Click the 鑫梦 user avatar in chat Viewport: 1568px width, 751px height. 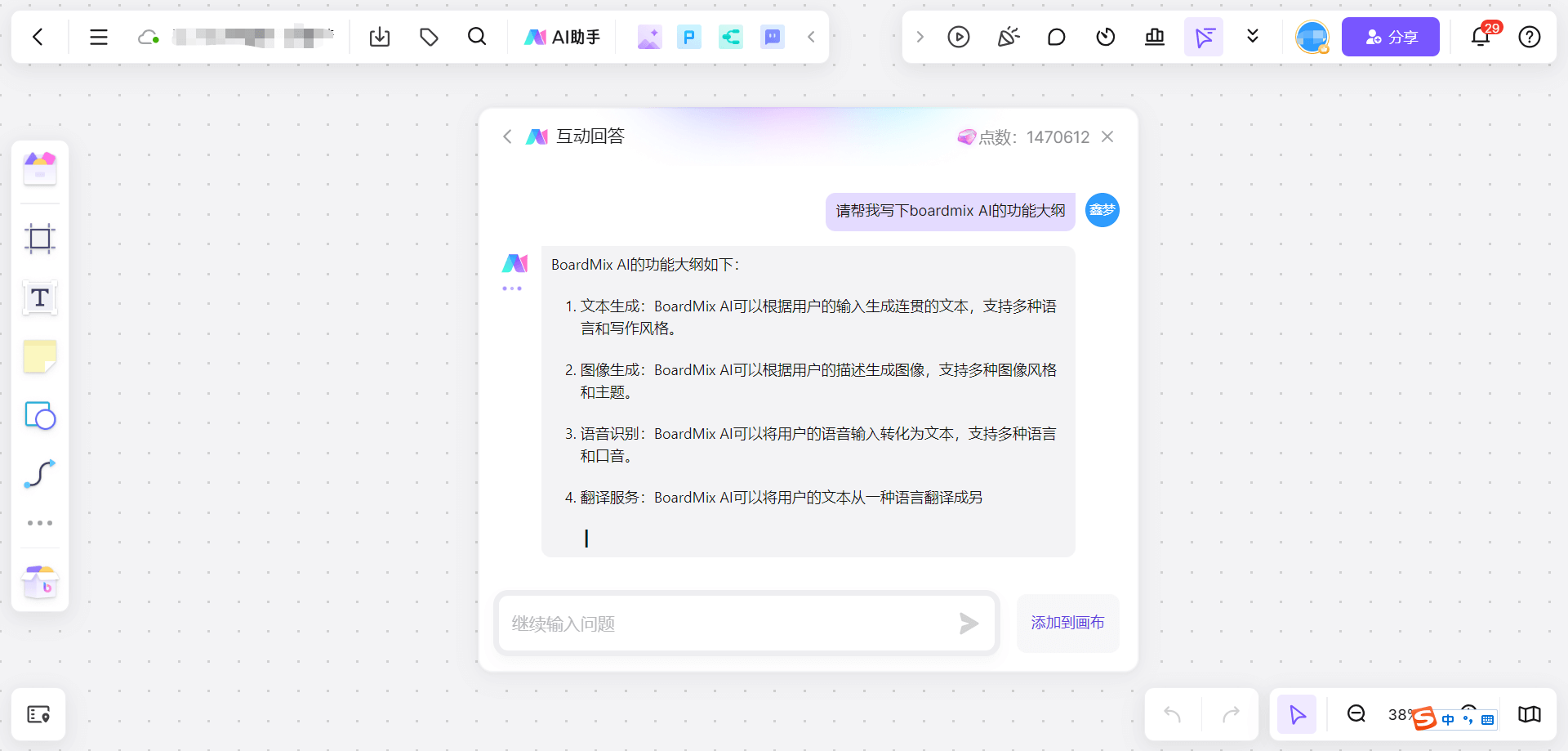1102,210
